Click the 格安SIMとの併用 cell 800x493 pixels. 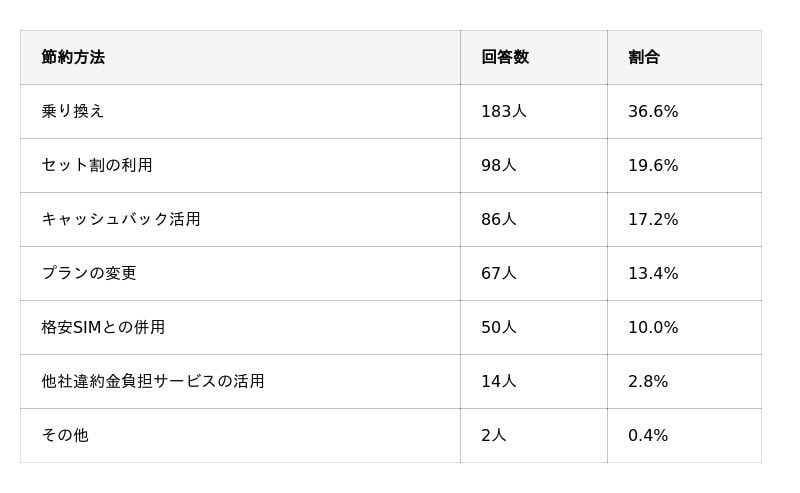pyautogui.click(x=103, y=327)
